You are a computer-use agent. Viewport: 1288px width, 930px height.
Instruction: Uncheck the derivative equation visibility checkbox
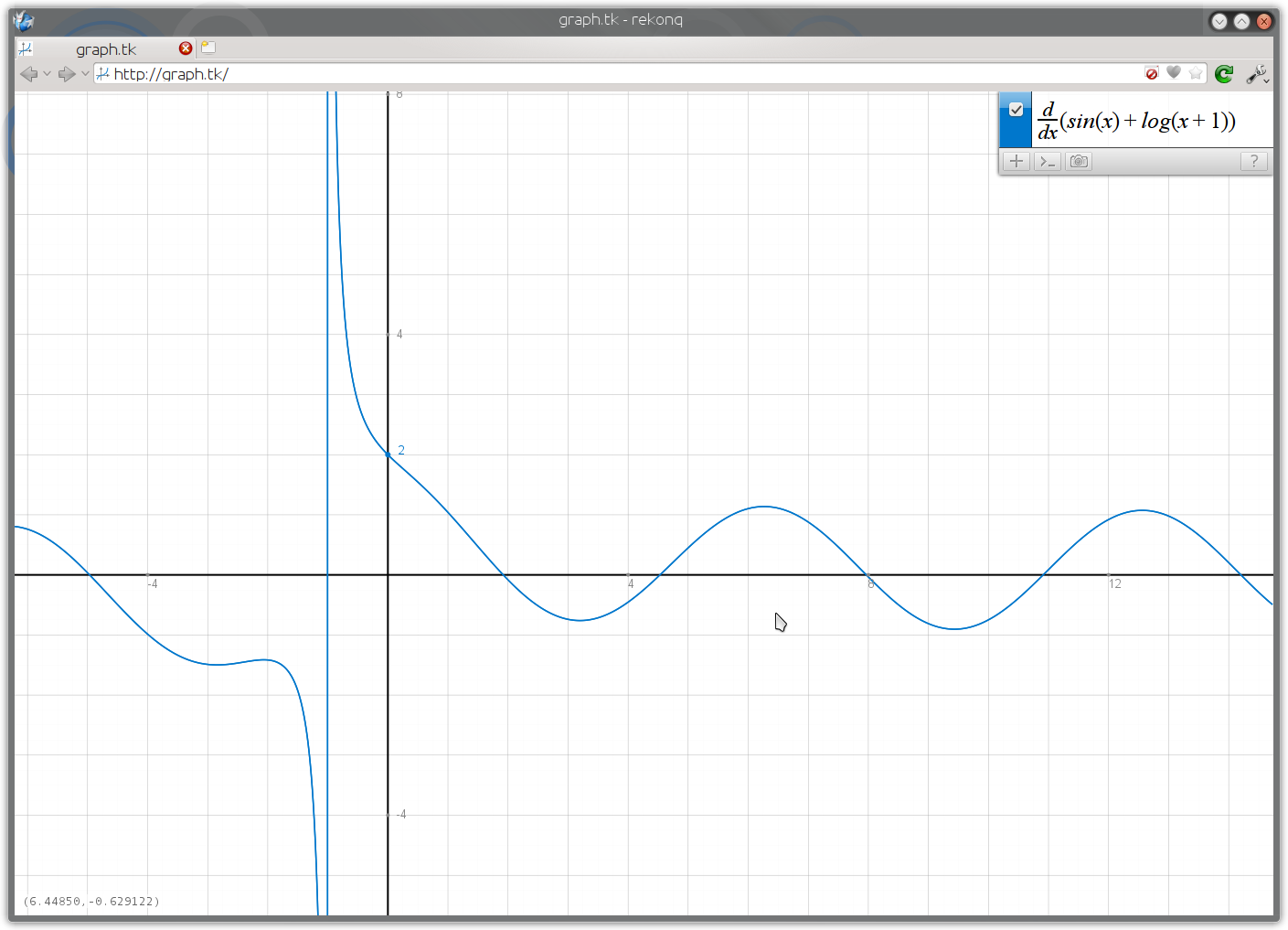click(1016, 110)
